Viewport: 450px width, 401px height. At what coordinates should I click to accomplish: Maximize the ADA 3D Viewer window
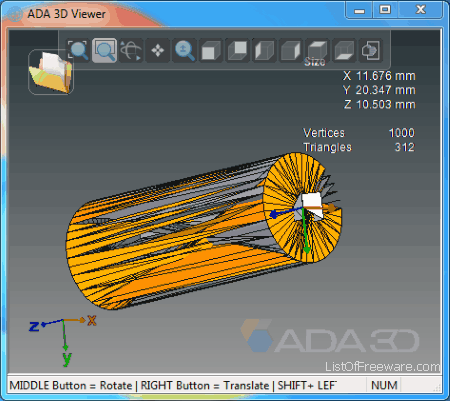(x=385, y=10)
